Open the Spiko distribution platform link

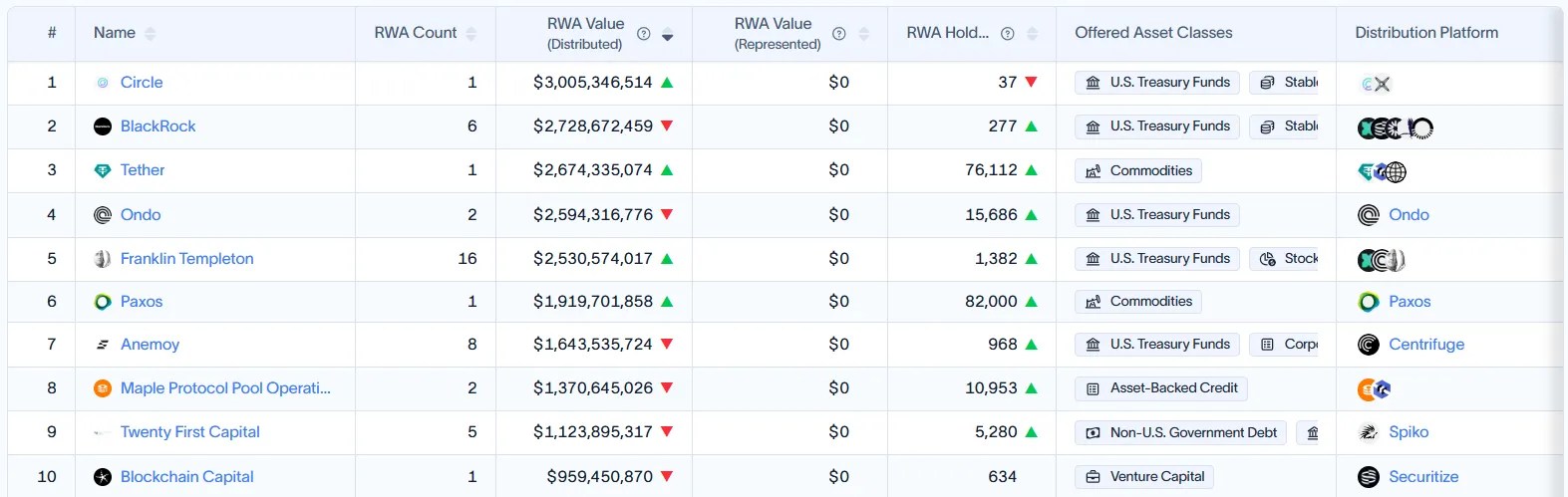[x=1409, y=432]
